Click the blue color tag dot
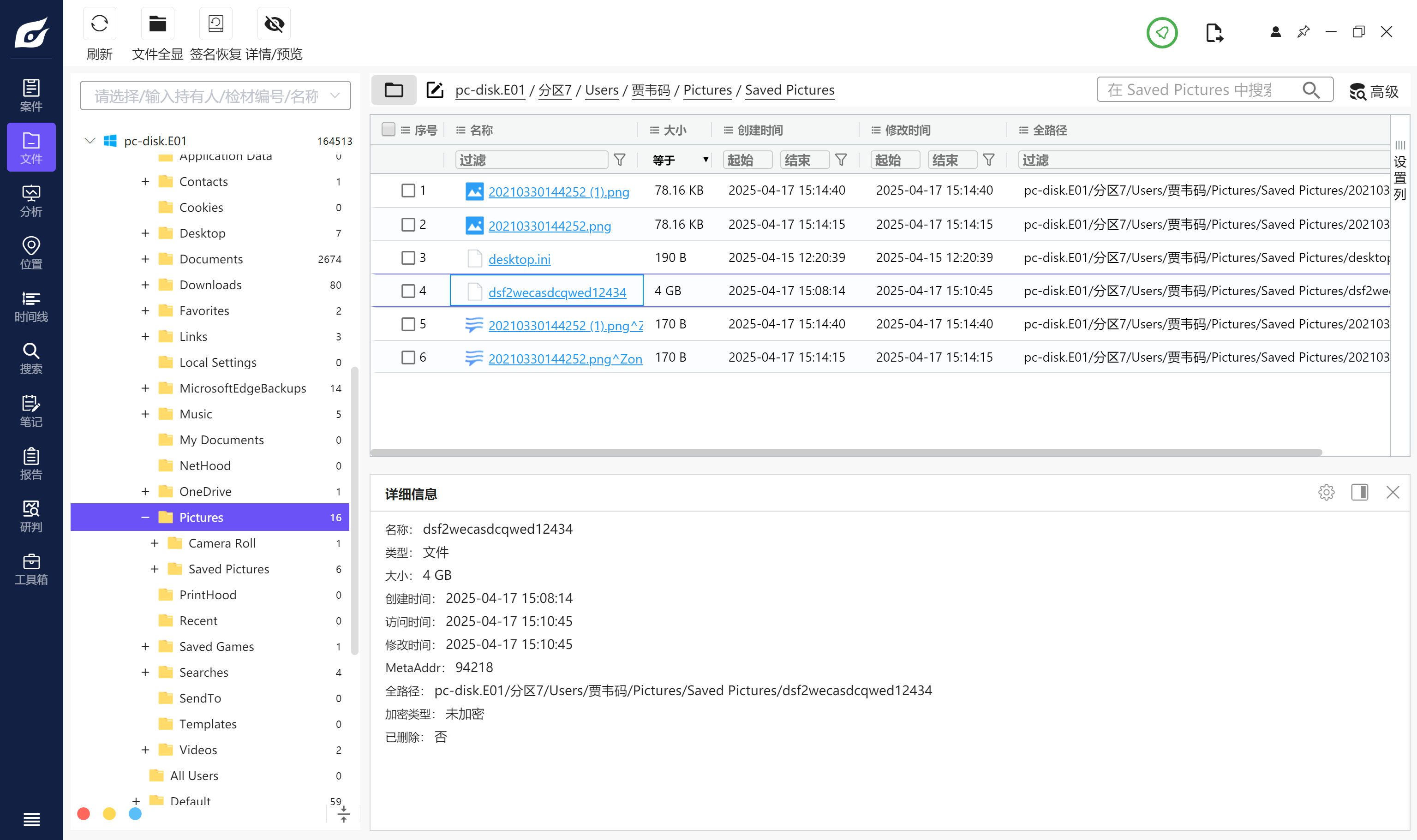This screenshot has height=840, width=1417. 135,813
